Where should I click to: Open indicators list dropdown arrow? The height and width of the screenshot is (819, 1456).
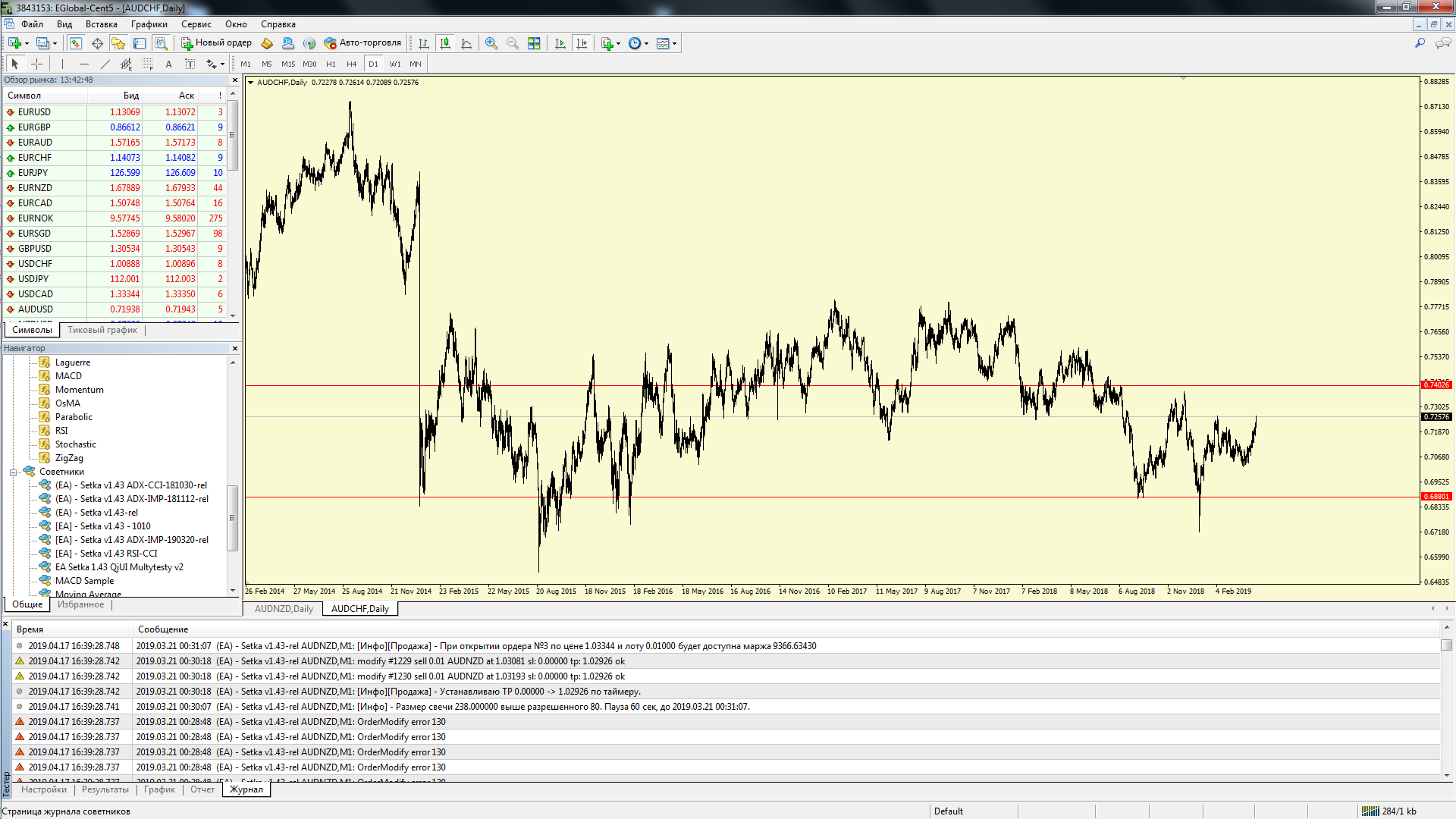coord(618,43)
